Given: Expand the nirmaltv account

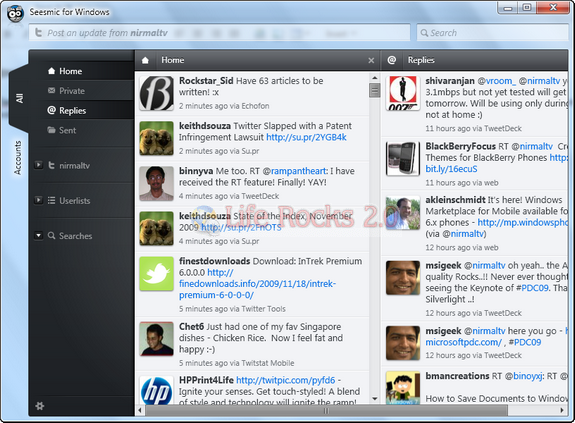Looking at the screenshot, I should (39, 165).
